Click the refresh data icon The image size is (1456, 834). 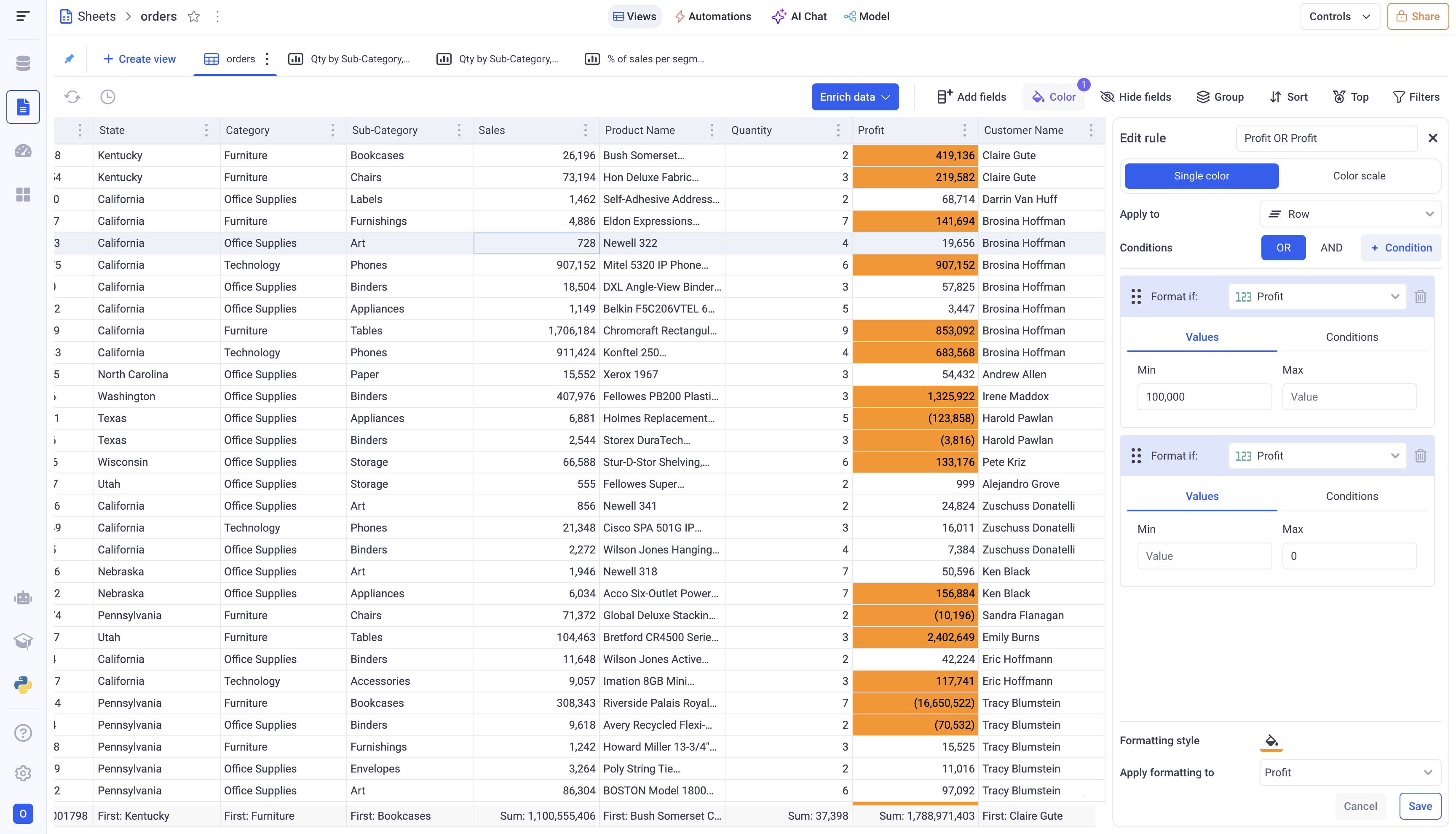[x=72, y=97]
